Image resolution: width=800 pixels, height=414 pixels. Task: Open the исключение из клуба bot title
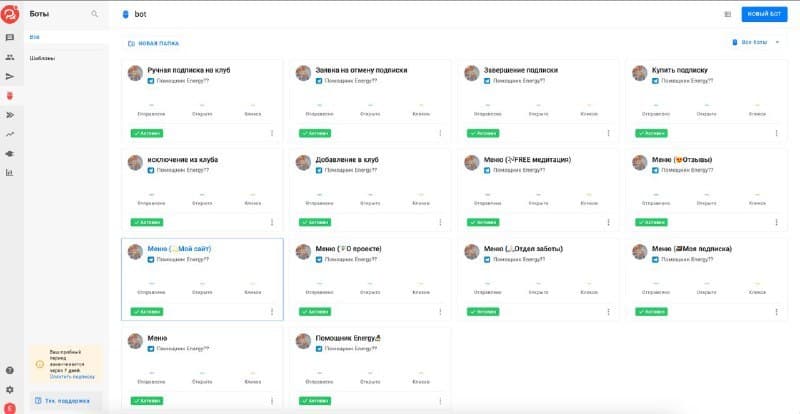(x=183, y=160)
